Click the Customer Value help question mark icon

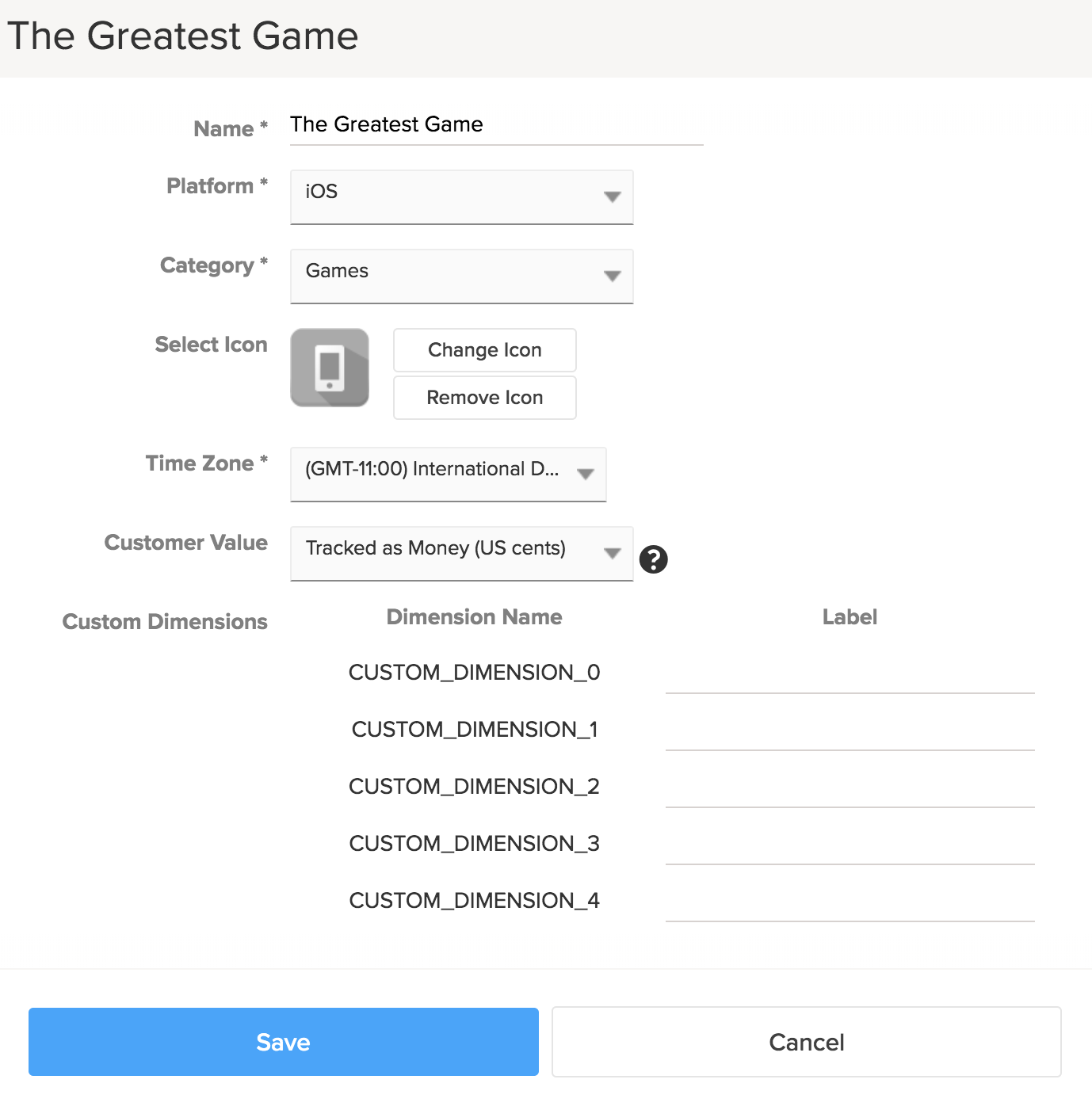point(653,559)
